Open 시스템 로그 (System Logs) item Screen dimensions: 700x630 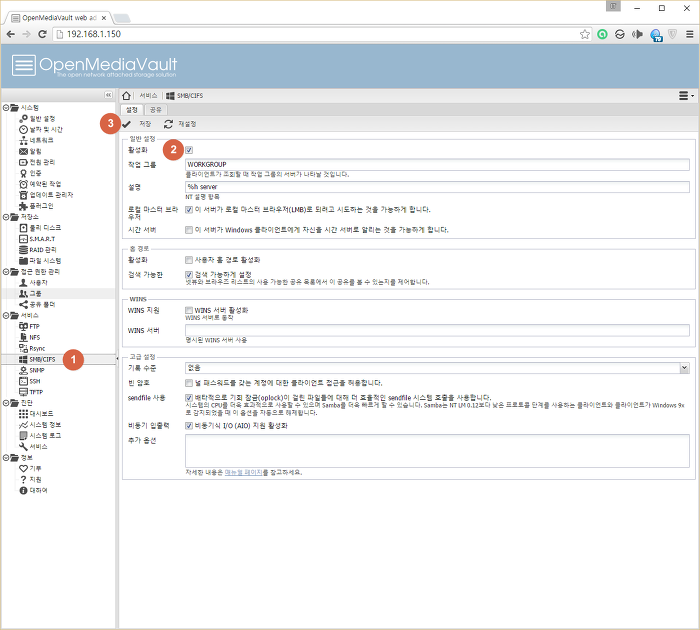pos(40,436)
